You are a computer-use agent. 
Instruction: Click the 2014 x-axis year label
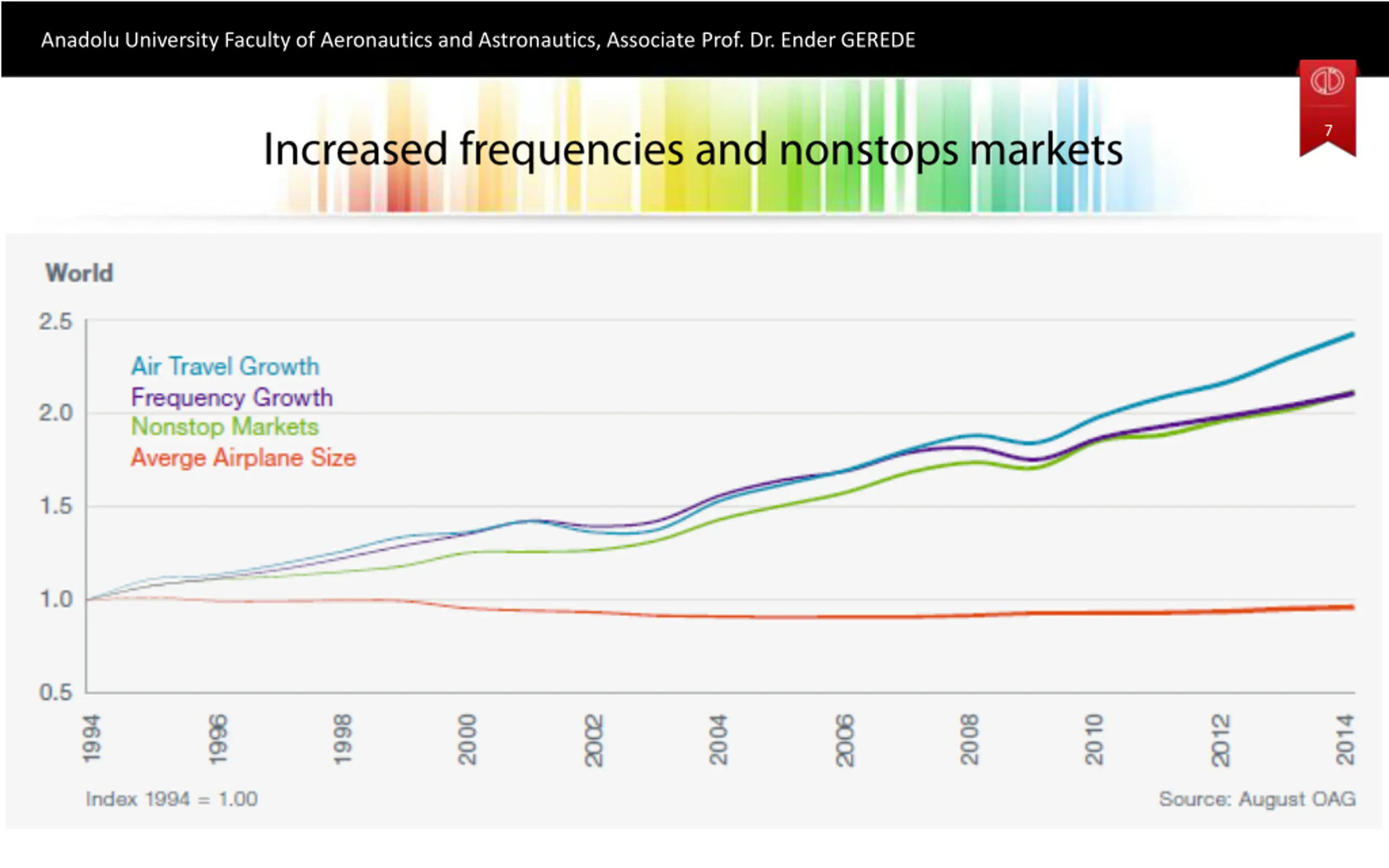[1345, 739]
